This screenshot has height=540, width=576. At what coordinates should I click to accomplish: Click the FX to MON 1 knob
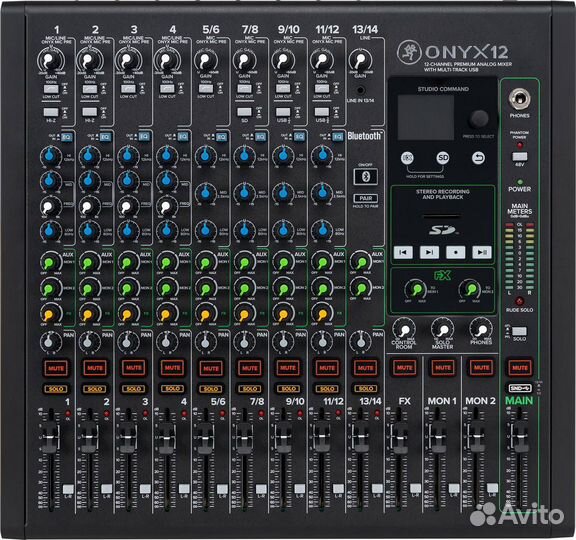pyautogui.click(x=416, y=290)
